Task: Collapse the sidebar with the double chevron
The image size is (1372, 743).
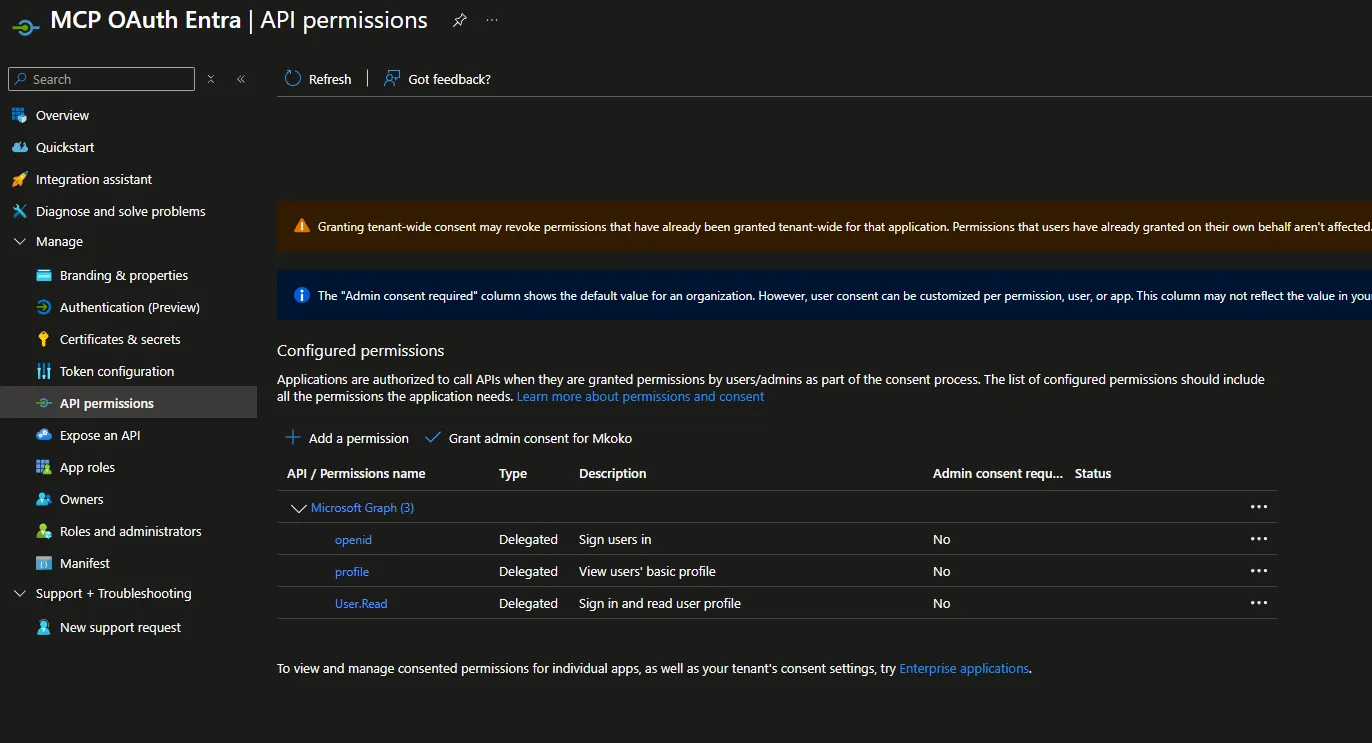Action: click(241, 79)
